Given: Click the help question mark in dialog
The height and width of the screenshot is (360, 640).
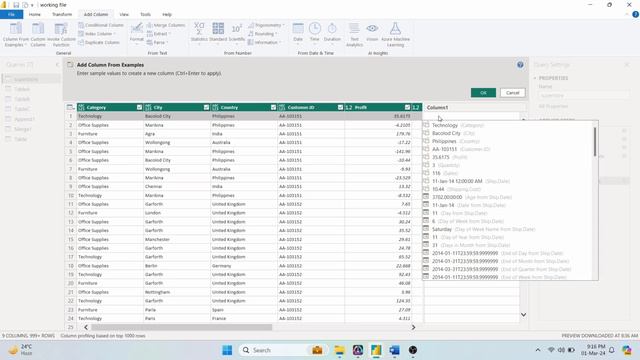Looking at the screenshot, I should click(520, 64).
